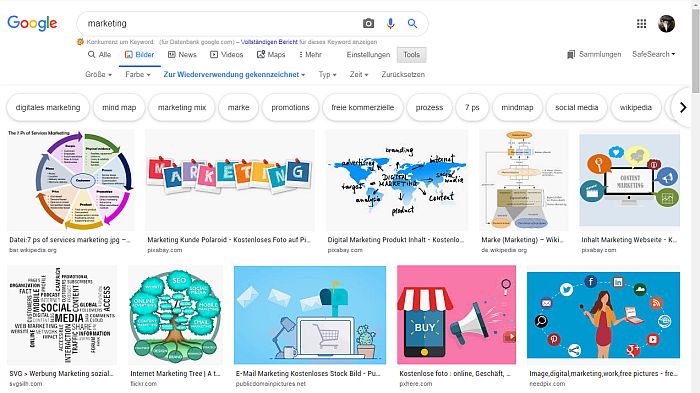
Task: Click Marketing Kunde Polaroid title link
Action: 229,240
